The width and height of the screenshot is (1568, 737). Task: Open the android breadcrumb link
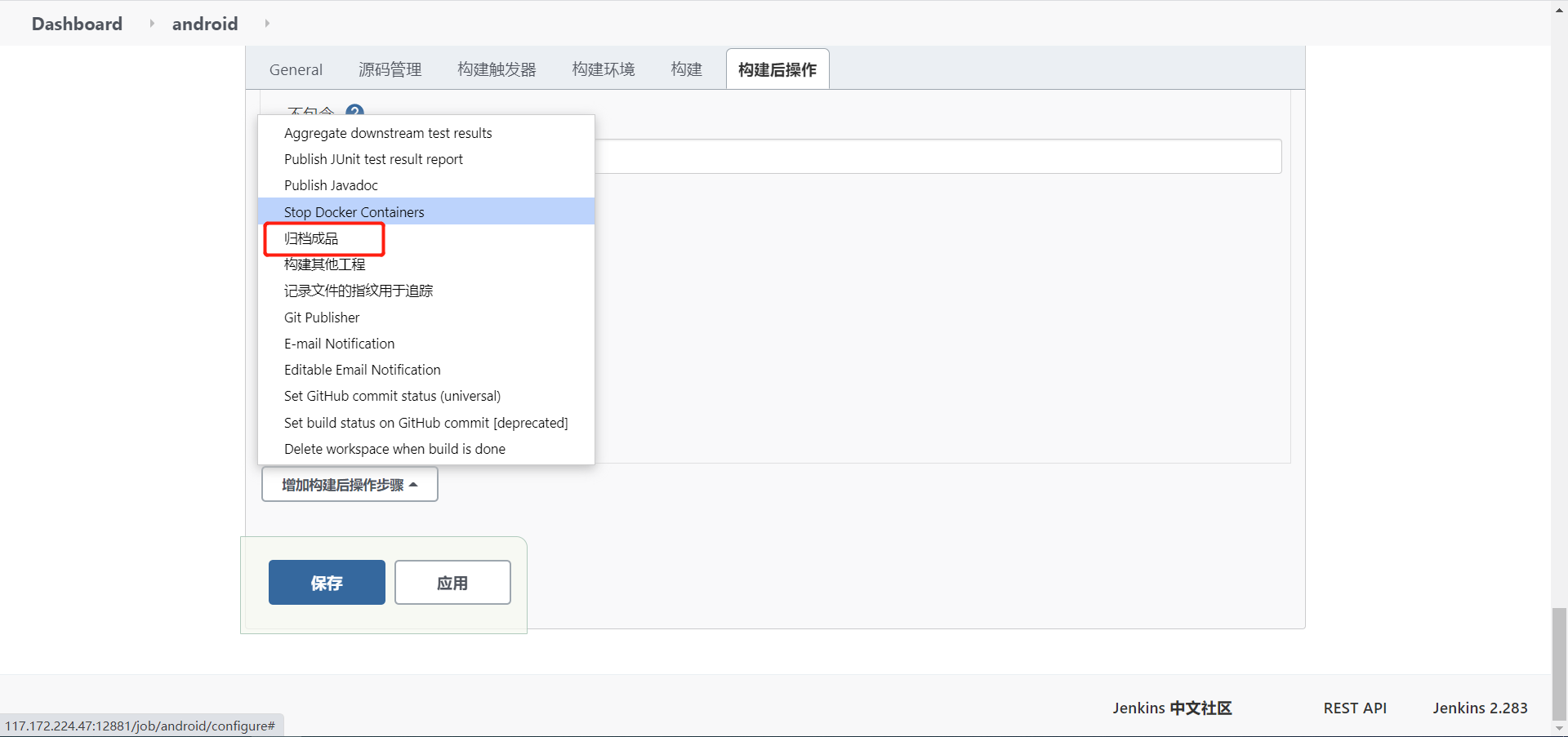(205, 24)
